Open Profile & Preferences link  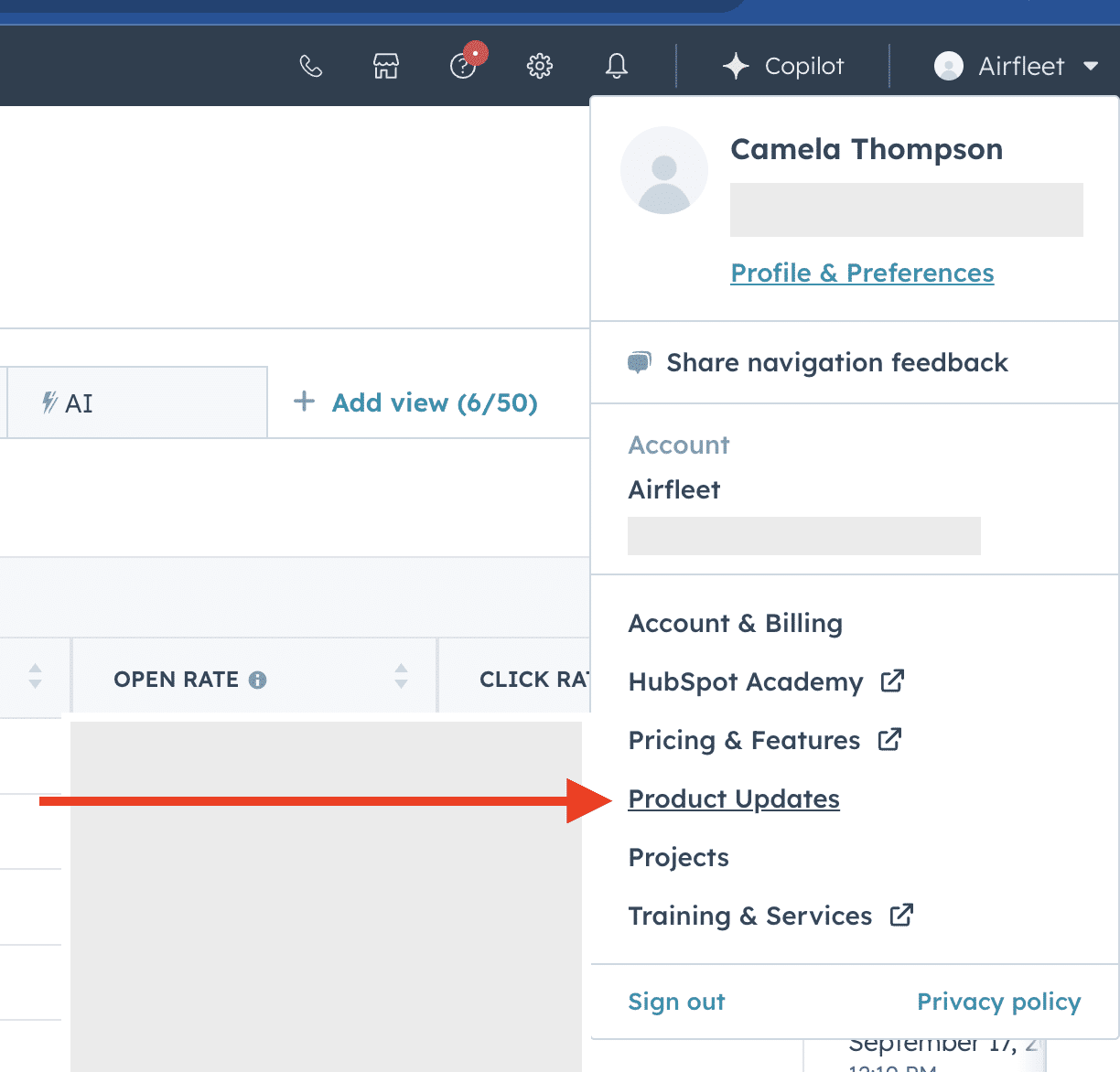tap(862, 273)
